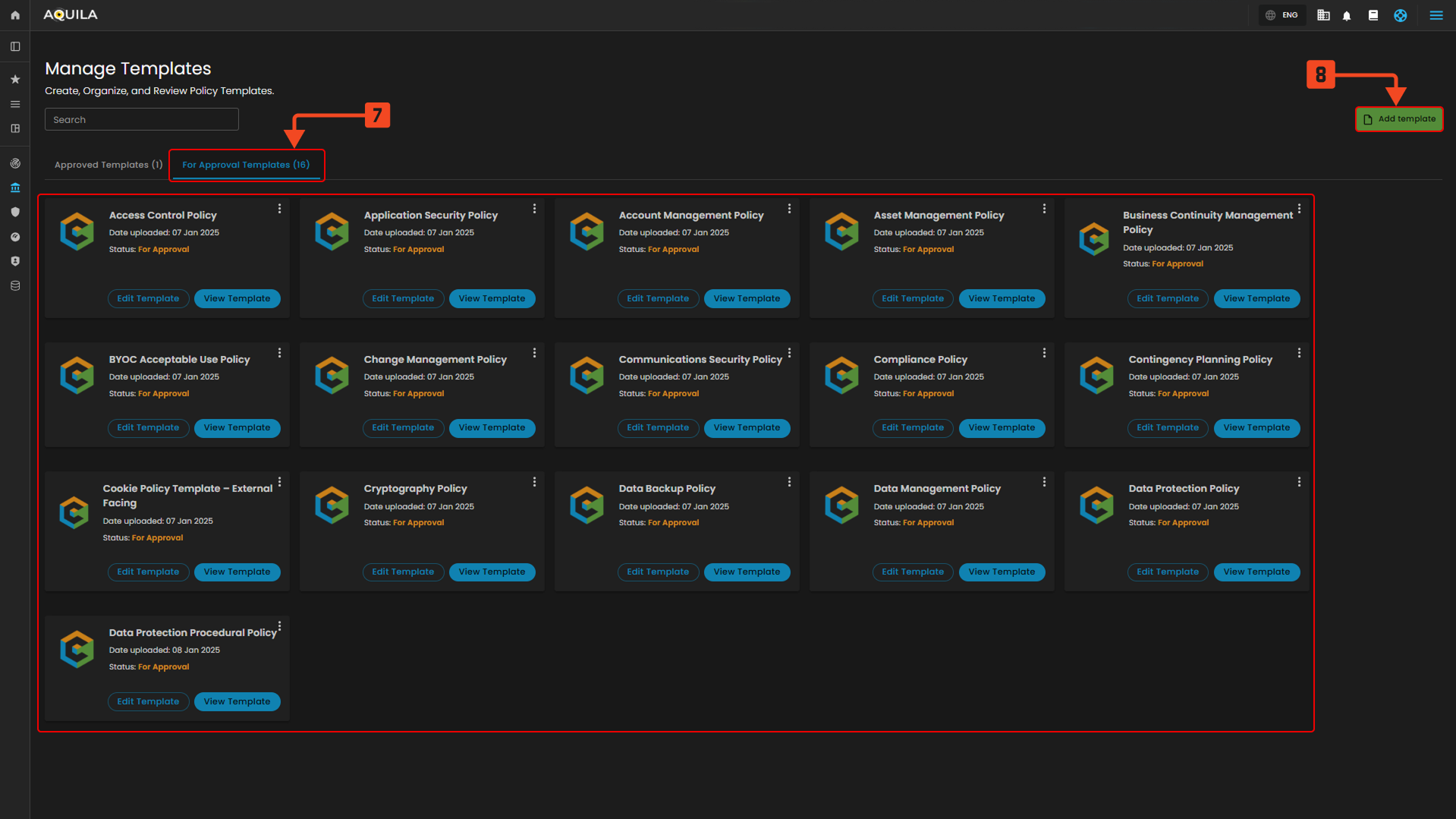This screenshot has width=1456, height=819.
Task: View the Data Backup Policy template
Action: (747, 572)
